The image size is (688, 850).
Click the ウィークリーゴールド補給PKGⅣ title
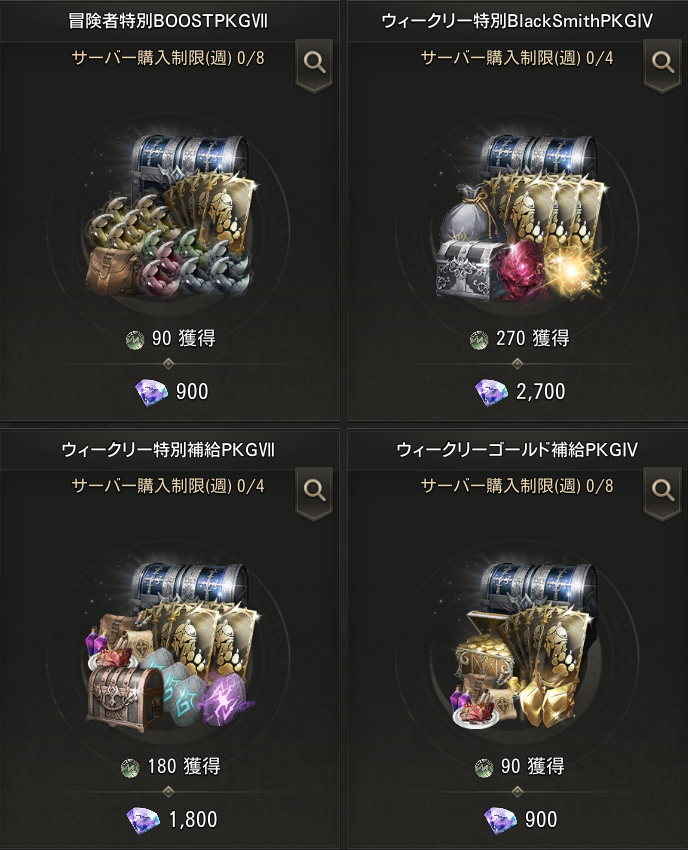[517, 449]
